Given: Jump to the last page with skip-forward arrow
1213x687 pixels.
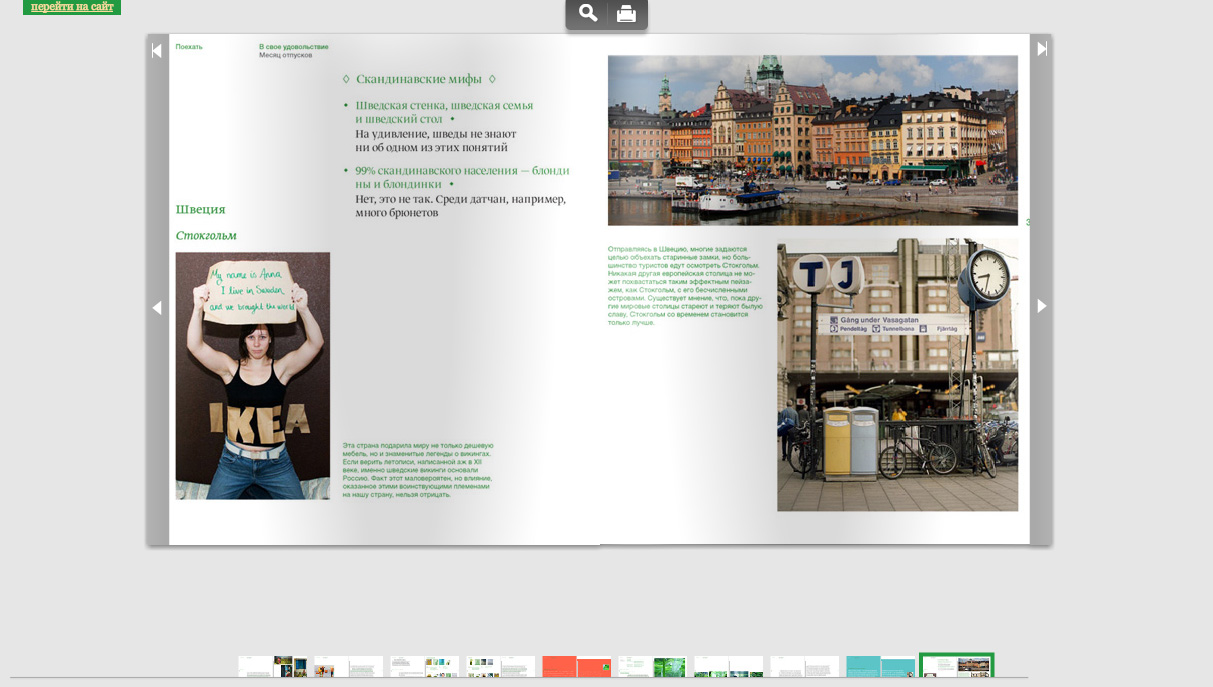Looking at the screenshot, I should (1041, 48).
